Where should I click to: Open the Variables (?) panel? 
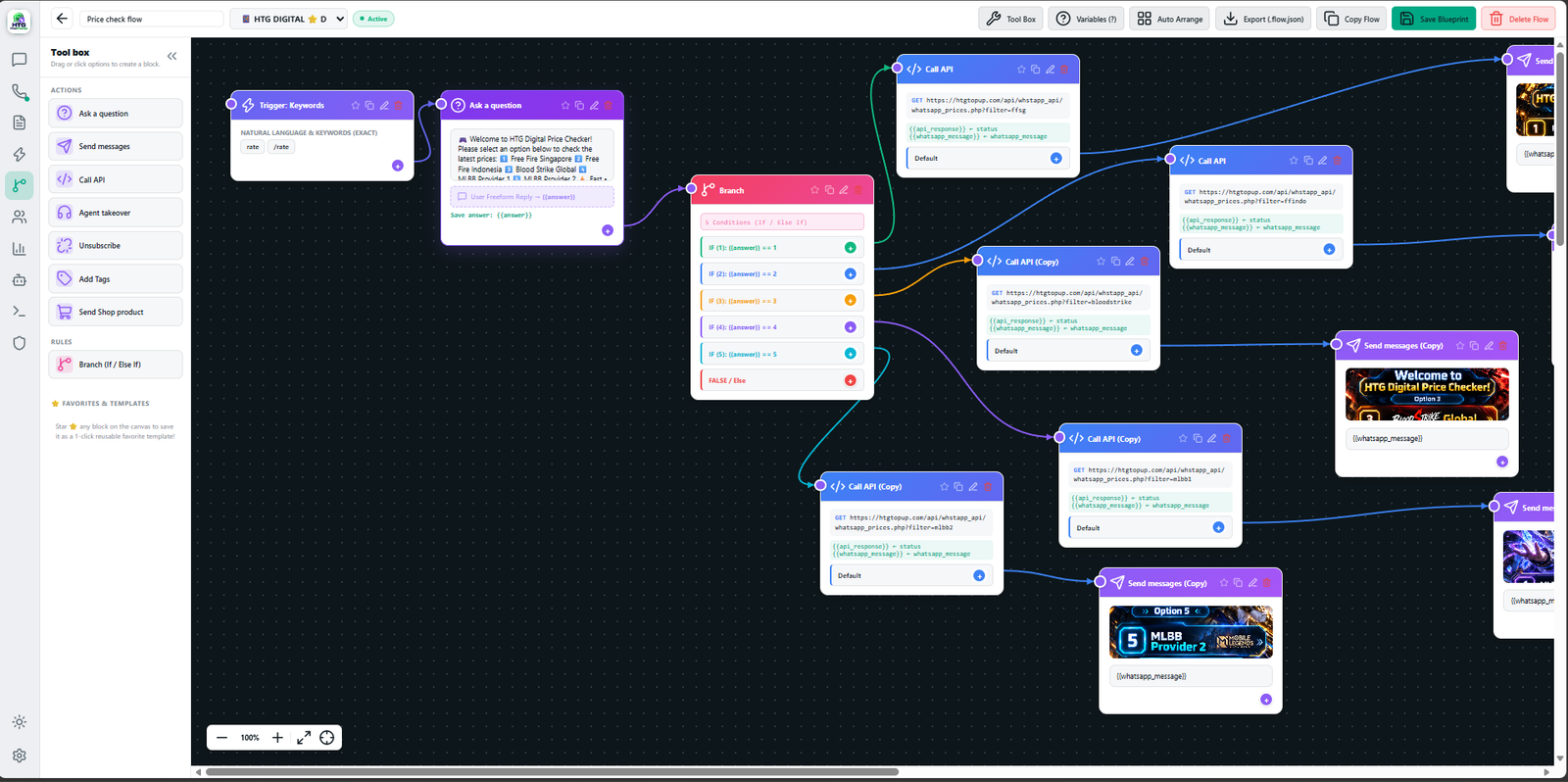1087,19
